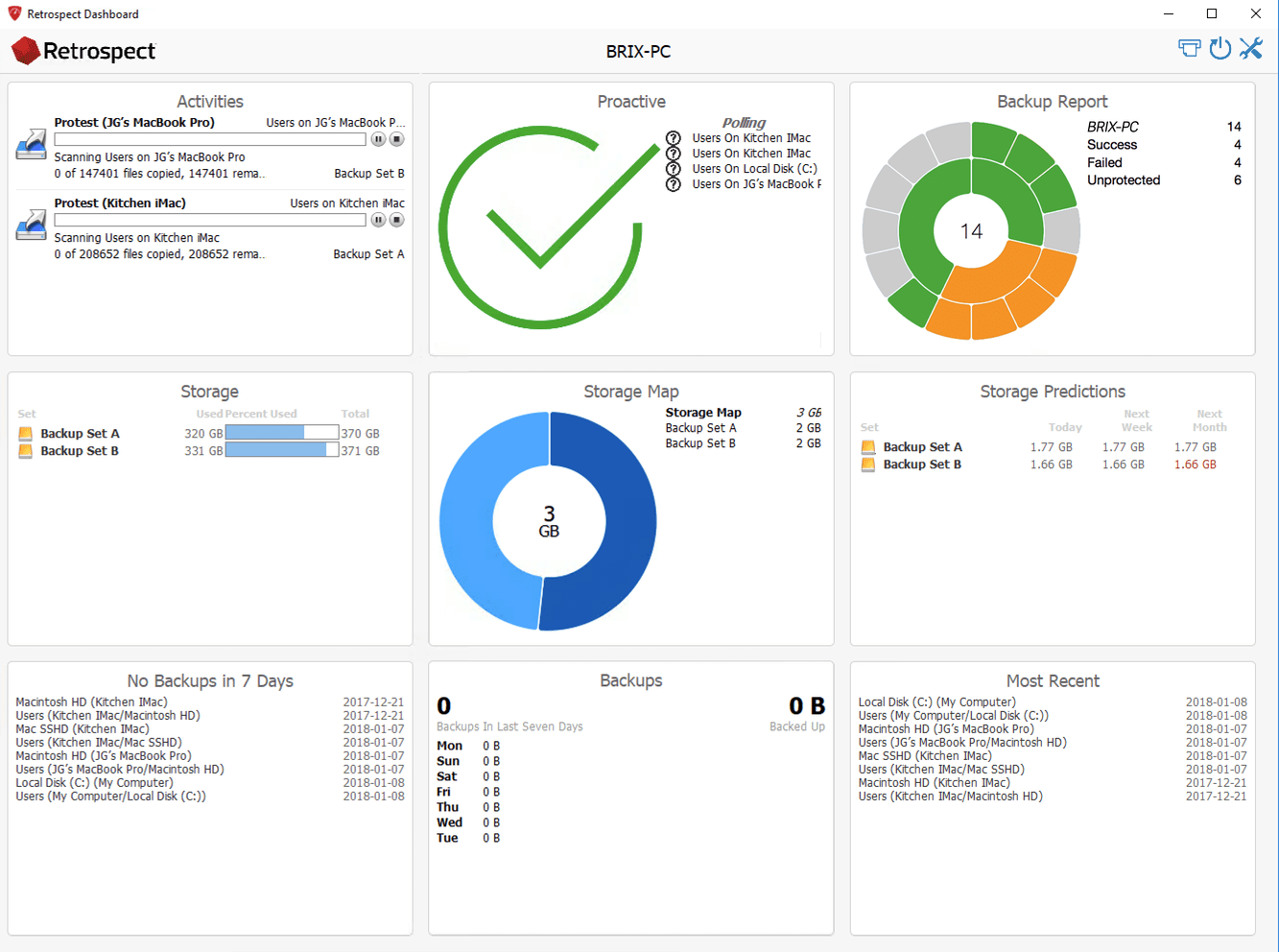Click the Mon row in Backups panel
Screen dimensions: 1279x952
[468, 746]
